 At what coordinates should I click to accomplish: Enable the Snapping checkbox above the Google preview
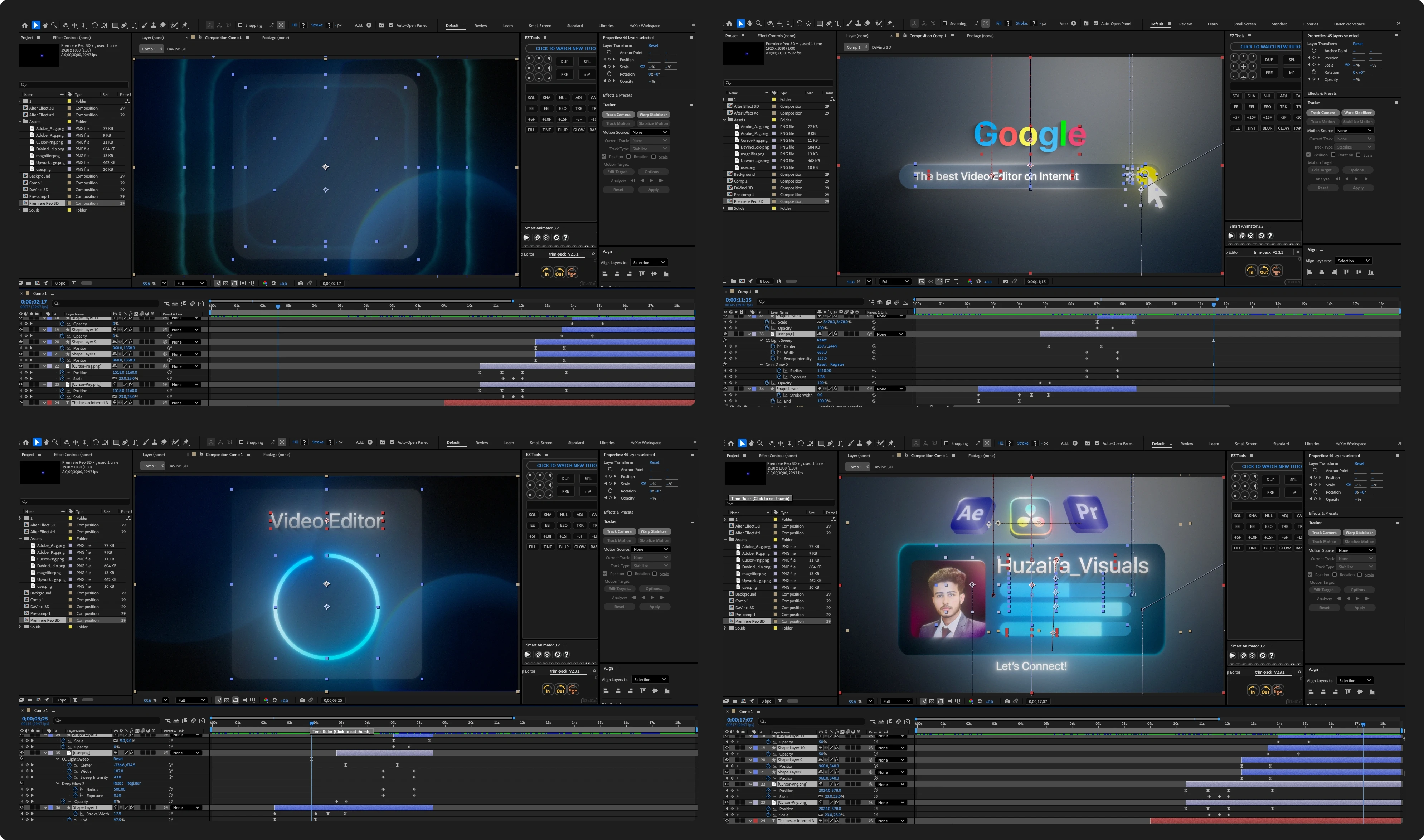tap(944, 24)
